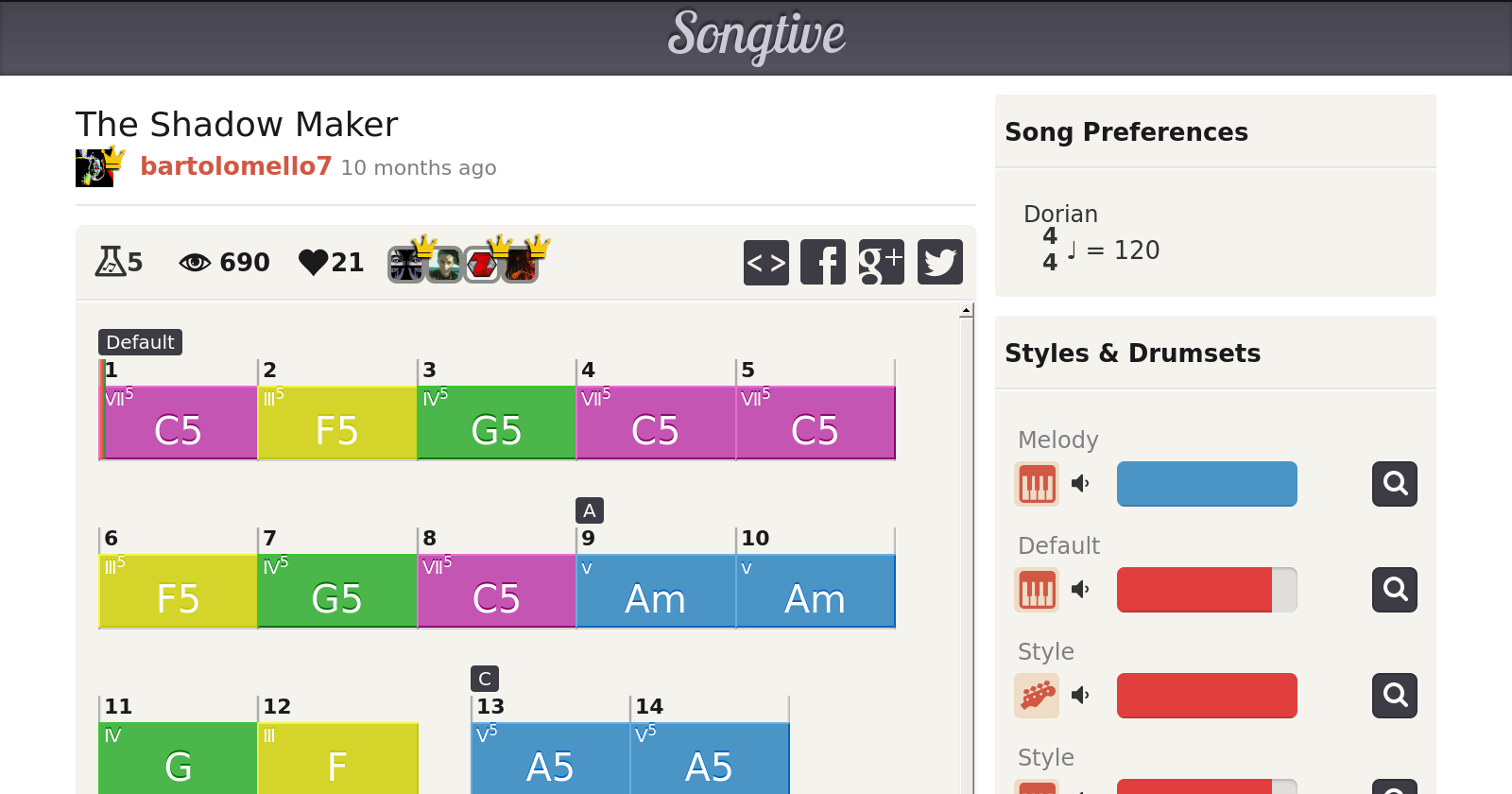
Task: Mute the Default track speaker
Action: (1080, 590)
